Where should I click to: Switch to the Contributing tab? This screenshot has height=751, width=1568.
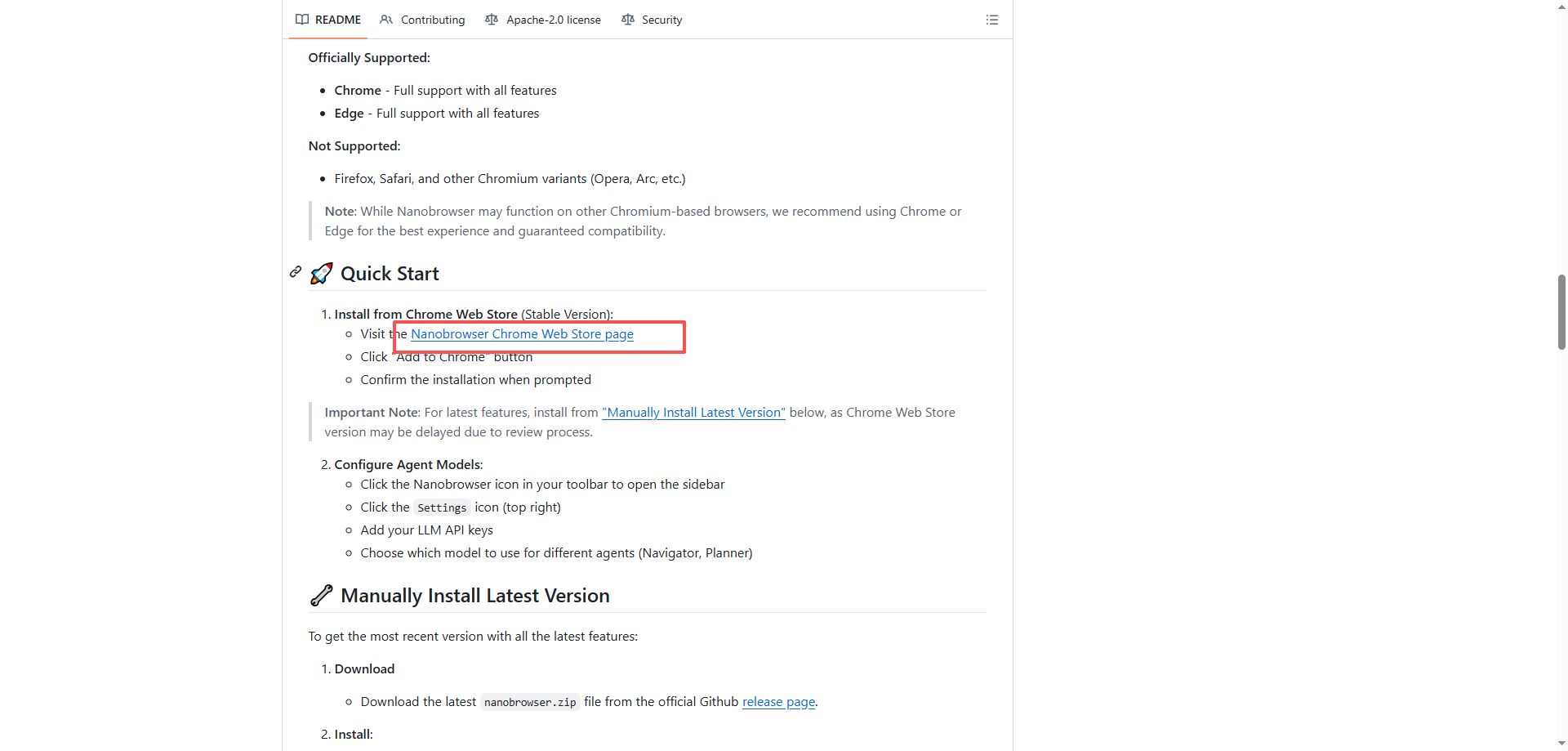point(422,20)
